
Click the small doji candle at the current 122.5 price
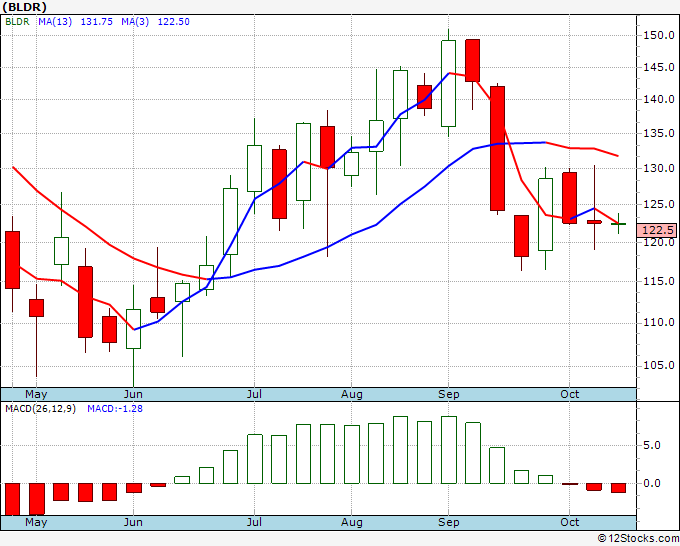tap(618, 224)
